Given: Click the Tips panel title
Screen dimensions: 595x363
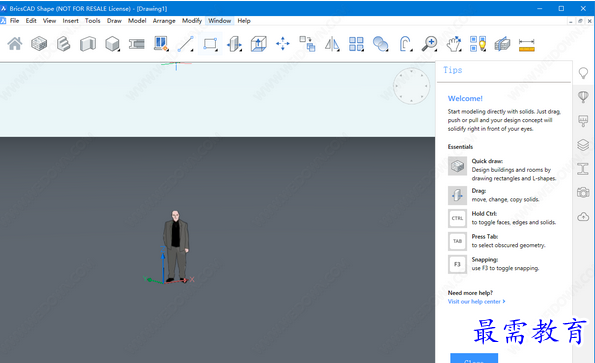Looking at the screenshot, I should coord(453,70).
